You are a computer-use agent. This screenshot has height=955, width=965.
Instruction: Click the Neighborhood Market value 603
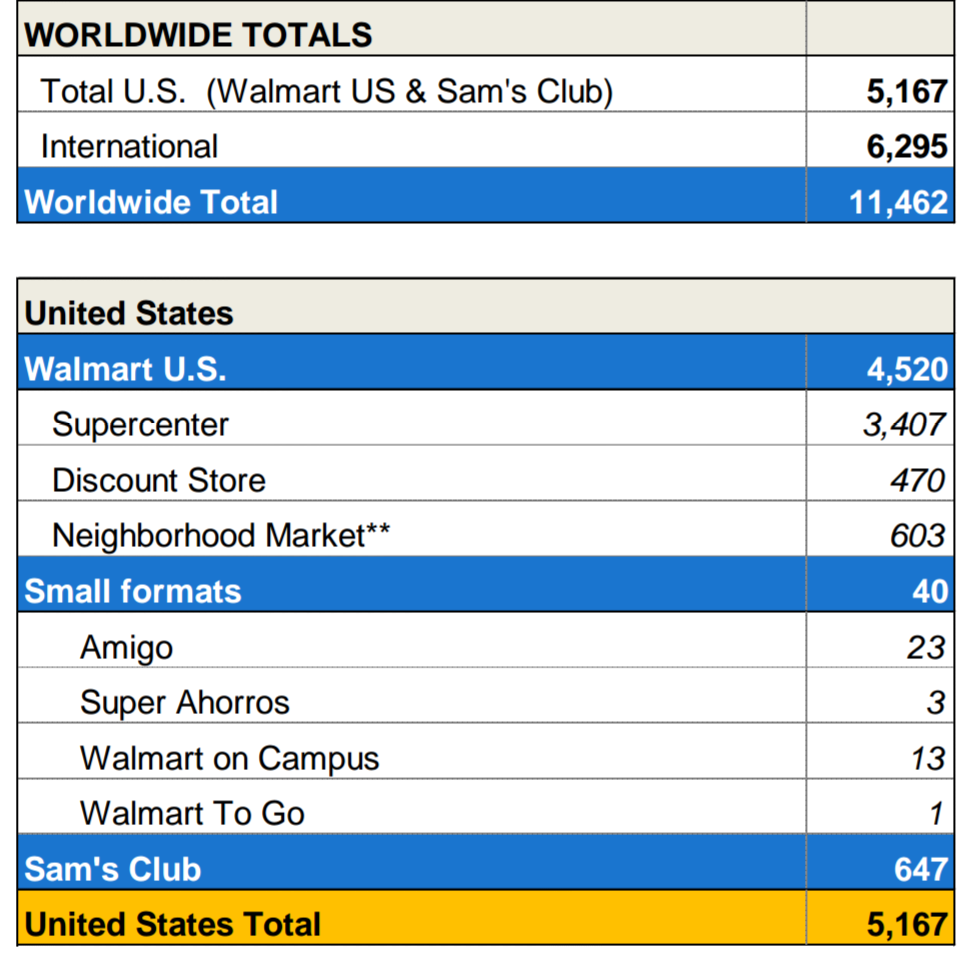pyautogui.click(x=917, y=535)
